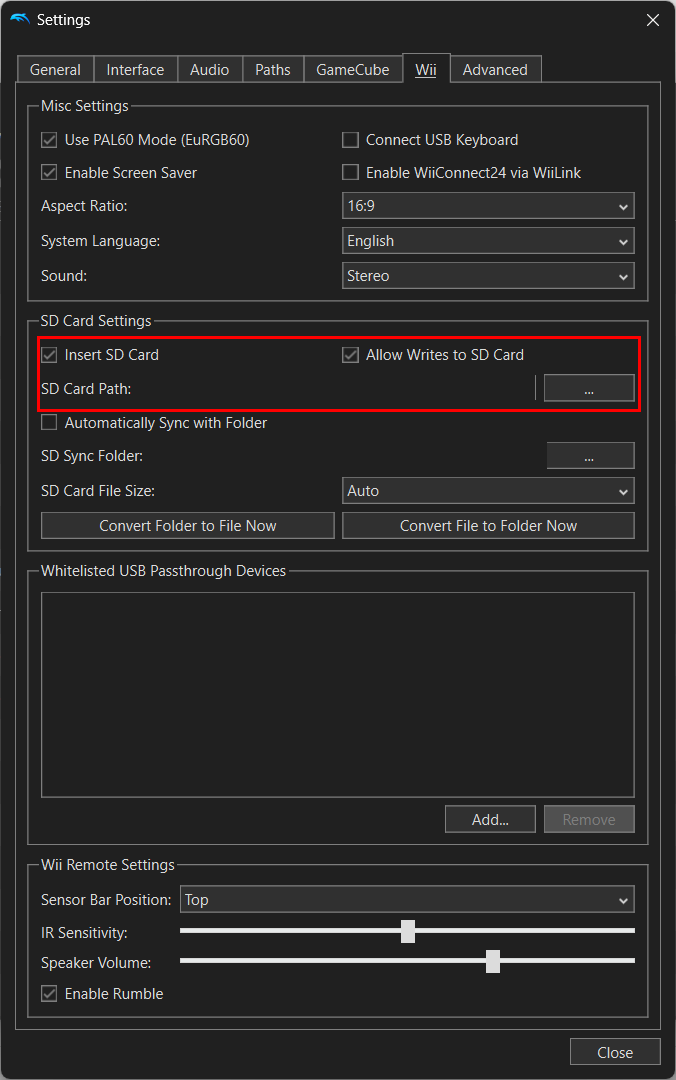Click the Close button at bottom
676x1080 pixels.
(x=615, y=1052)
